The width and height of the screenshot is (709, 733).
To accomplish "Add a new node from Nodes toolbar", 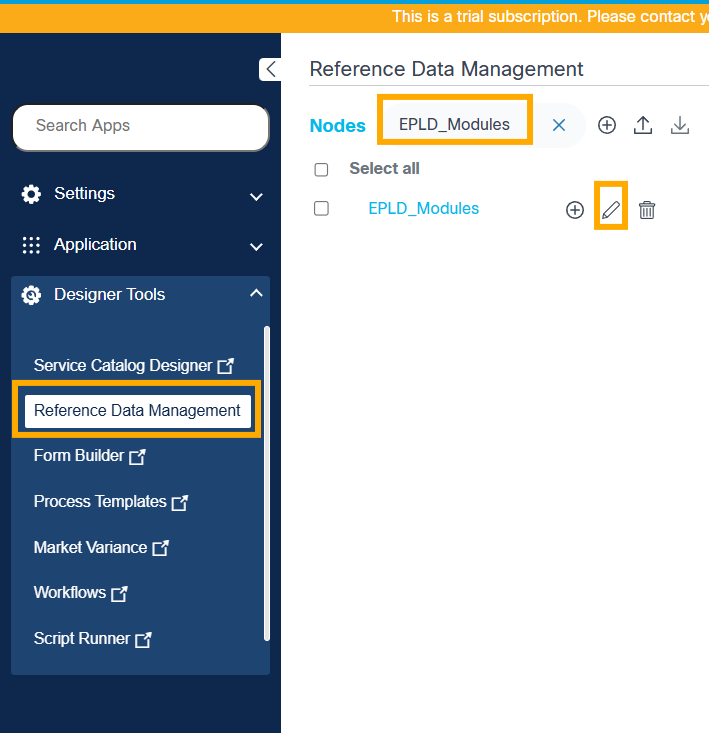I will pos(607,125).
